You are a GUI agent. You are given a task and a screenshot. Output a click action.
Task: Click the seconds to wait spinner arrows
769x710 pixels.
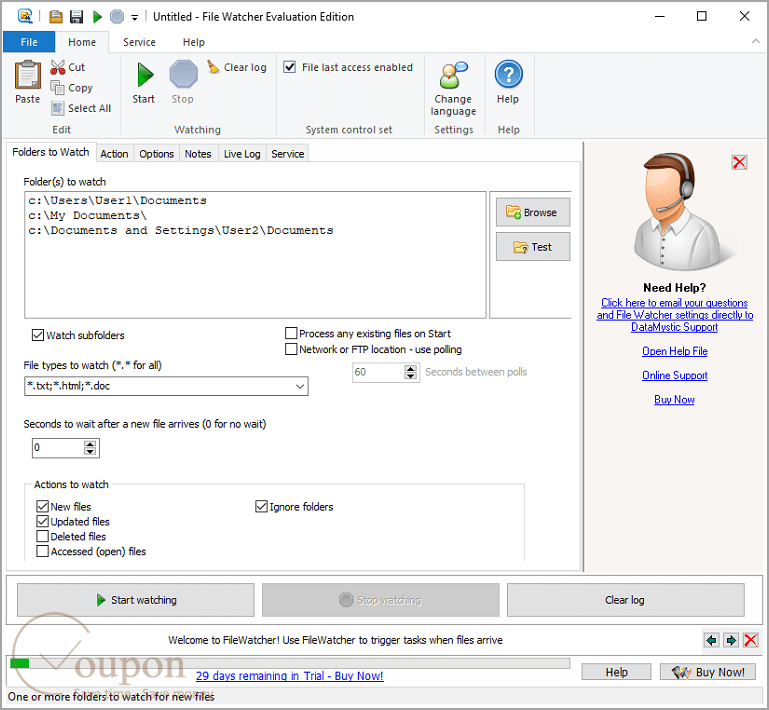[x=90, y=448]
